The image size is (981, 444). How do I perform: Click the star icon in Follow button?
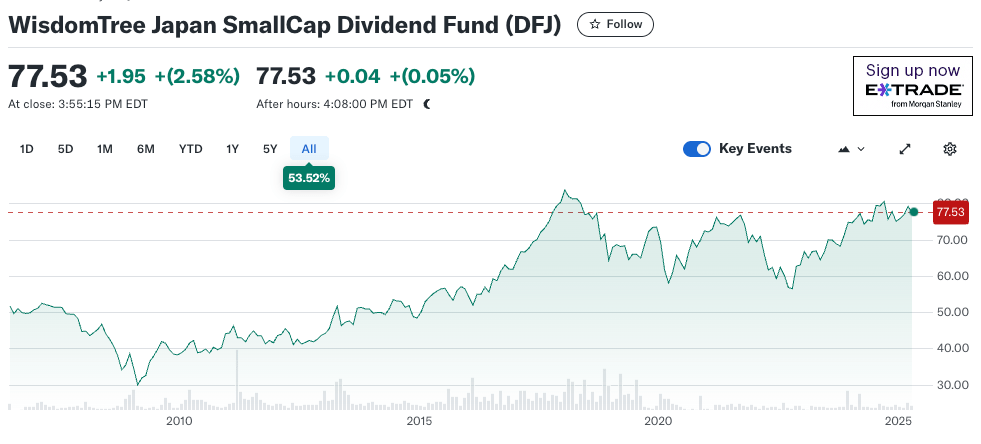point(595,24)
